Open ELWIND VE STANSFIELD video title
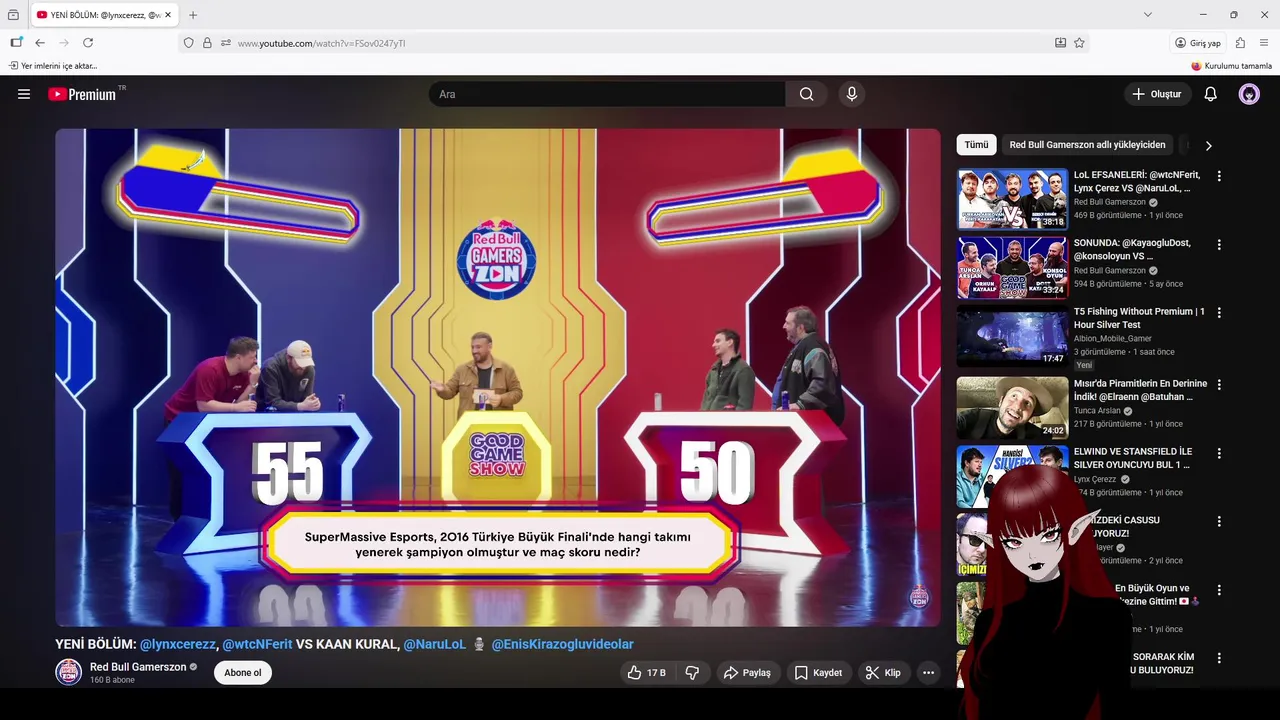The height and width of the screenshot is (720, 1280). click(x=1132, y=458)
